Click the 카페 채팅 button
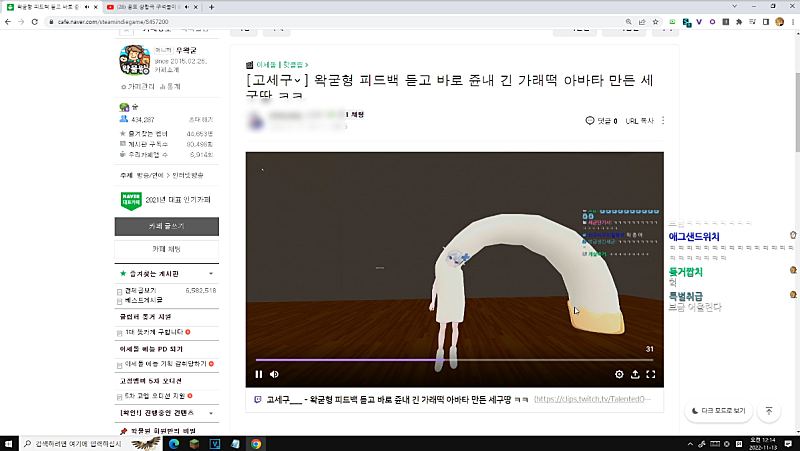 (x=166, y=248)
